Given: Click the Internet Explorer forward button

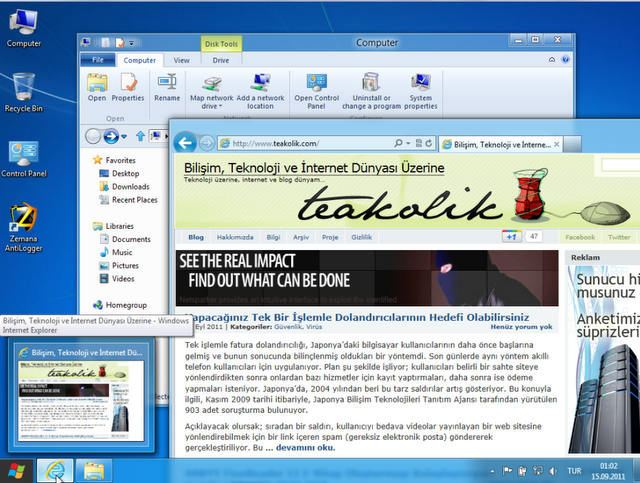Looking at the screenshot, I should [x=207, y=143].
